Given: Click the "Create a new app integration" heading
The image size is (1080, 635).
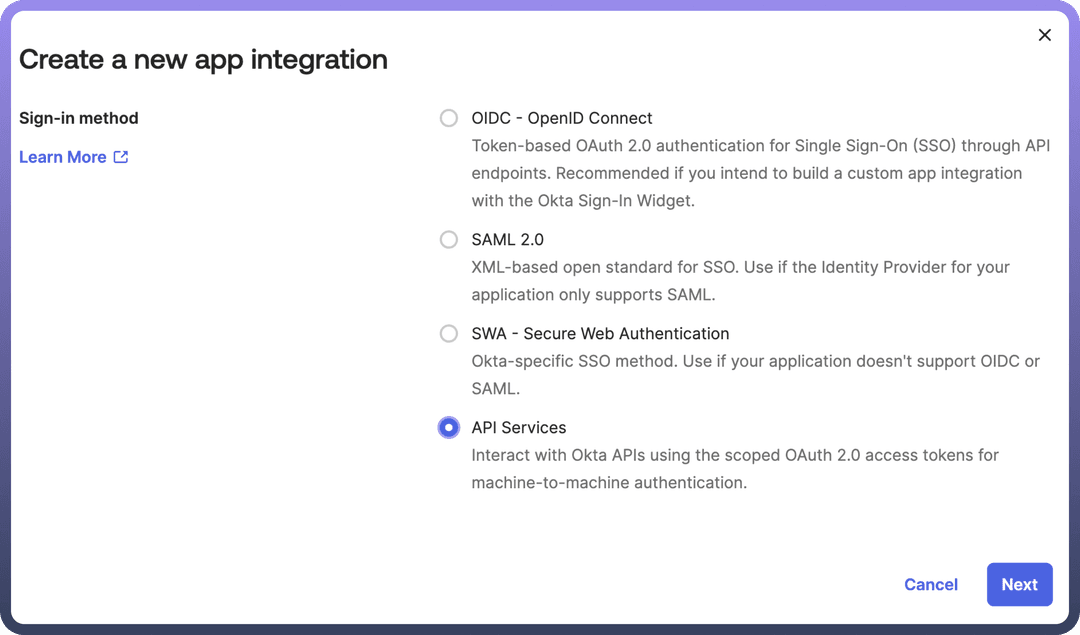Looking at the screenshot, I should (x=203, y=60).
